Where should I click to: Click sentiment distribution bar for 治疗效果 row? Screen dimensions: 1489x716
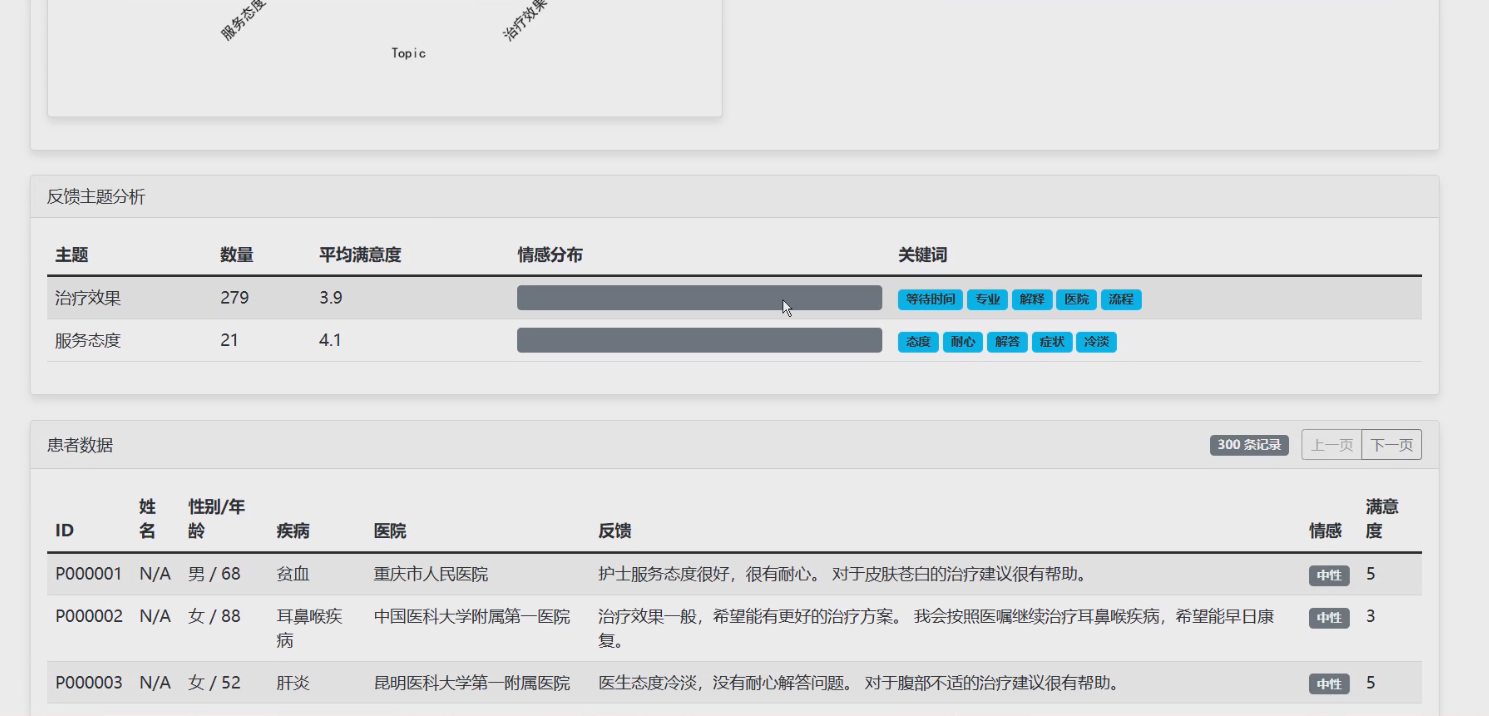[699, 298]
